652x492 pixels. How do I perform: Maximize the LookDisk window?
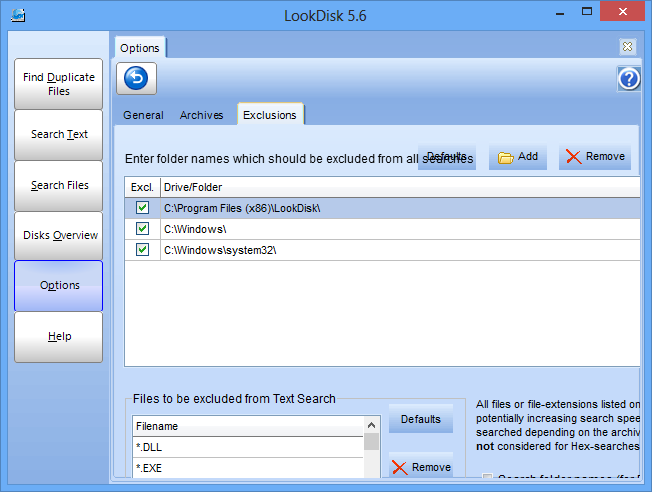(x=587, y=12)
